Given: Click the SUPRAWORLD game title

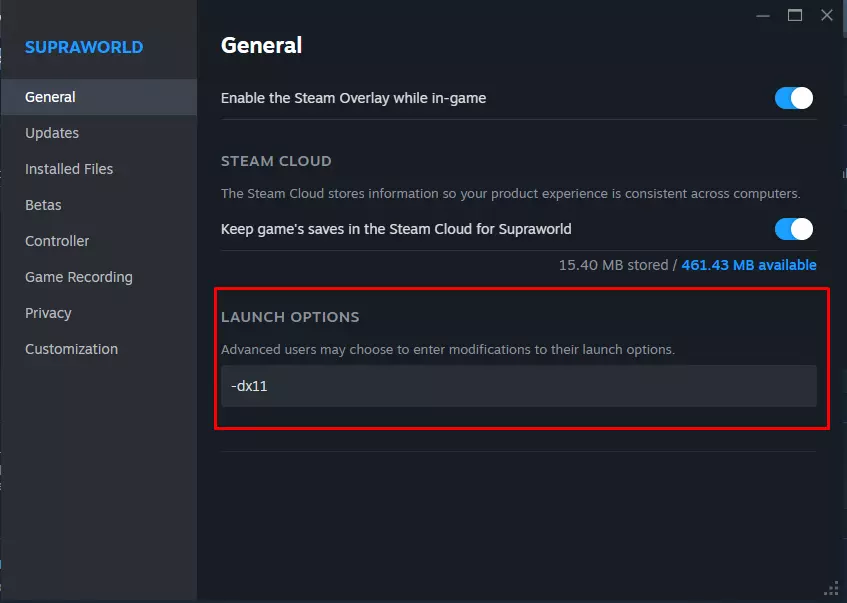Looking at the screenshot, I should click(x=84, y=47).
